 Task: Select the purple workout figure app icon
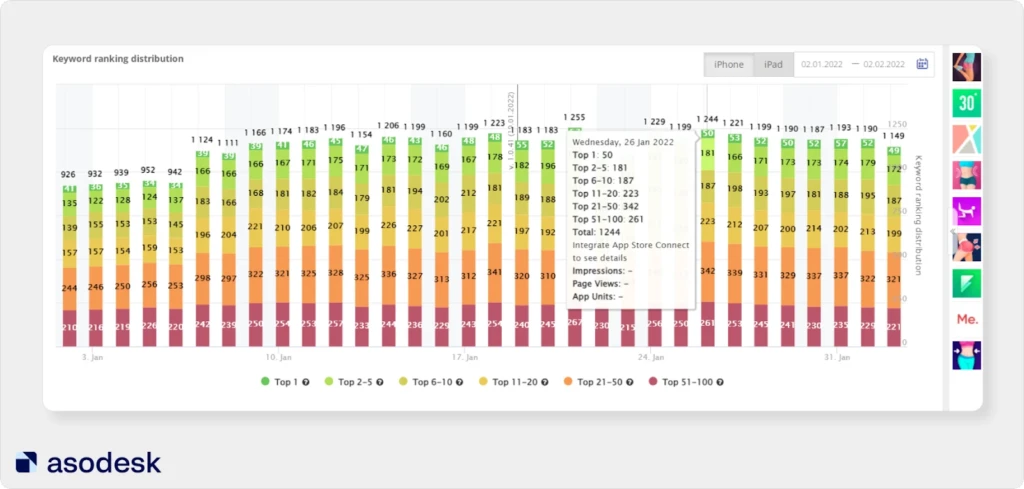point(967,212)
